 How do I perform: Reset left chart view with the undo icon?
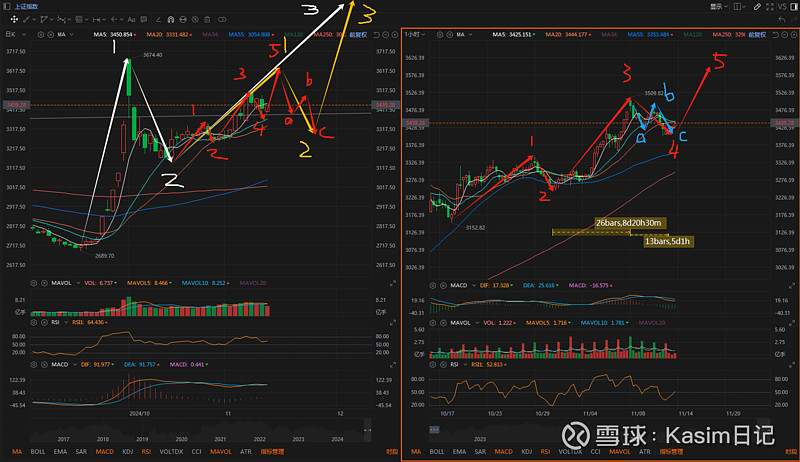tap(377, 35)
